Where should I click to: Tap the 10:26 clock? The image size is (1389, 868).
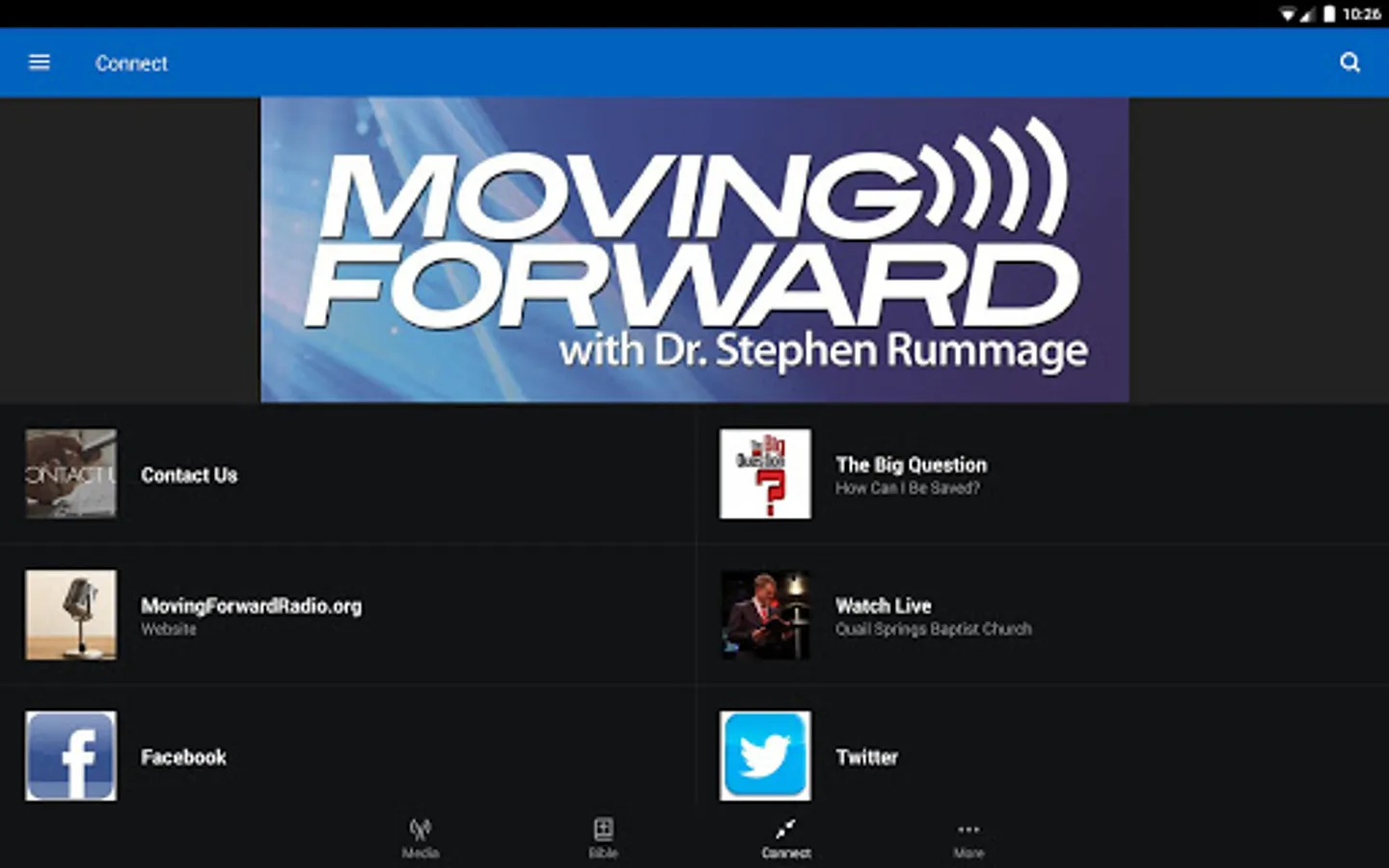pyautogui.click(x=1361, y=14)
